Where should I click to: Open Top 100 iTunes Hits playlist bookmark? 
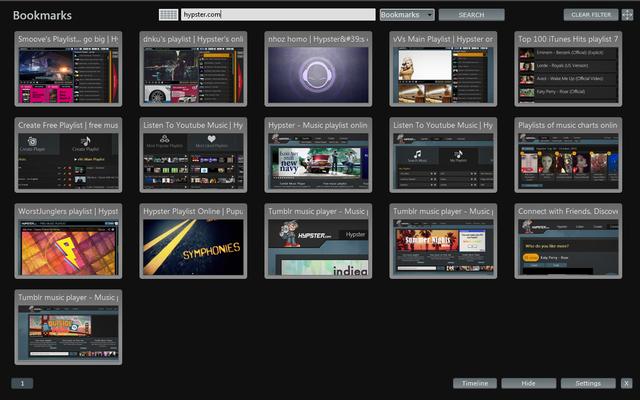pyautogui.click(x=568, y=69)
